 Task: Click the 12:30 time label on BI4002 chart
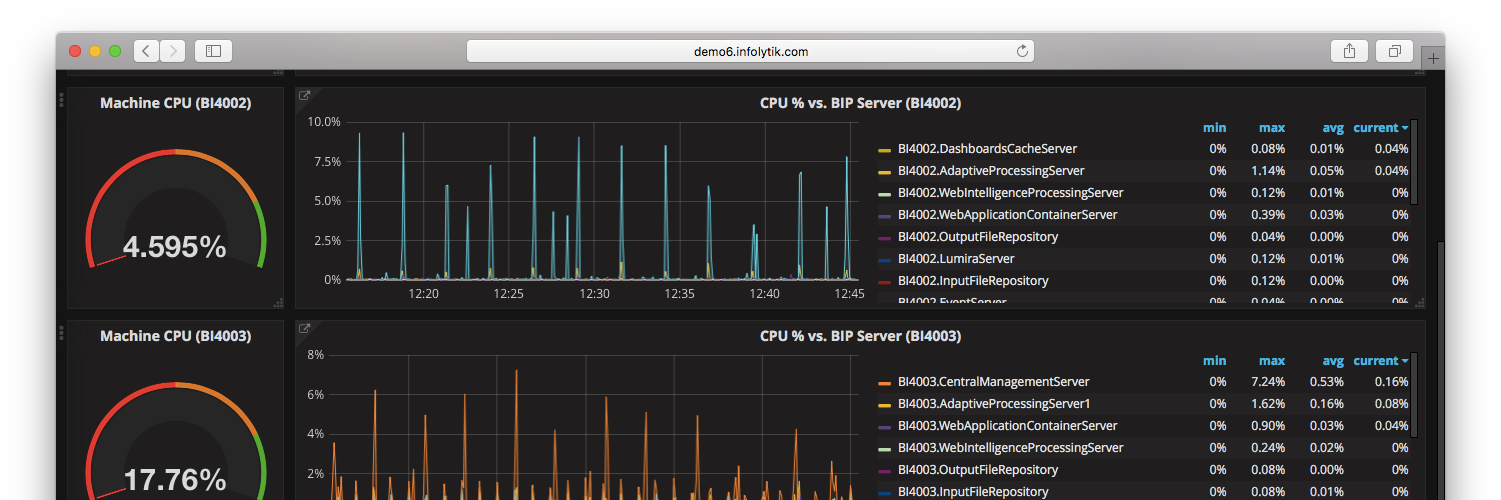594,294
